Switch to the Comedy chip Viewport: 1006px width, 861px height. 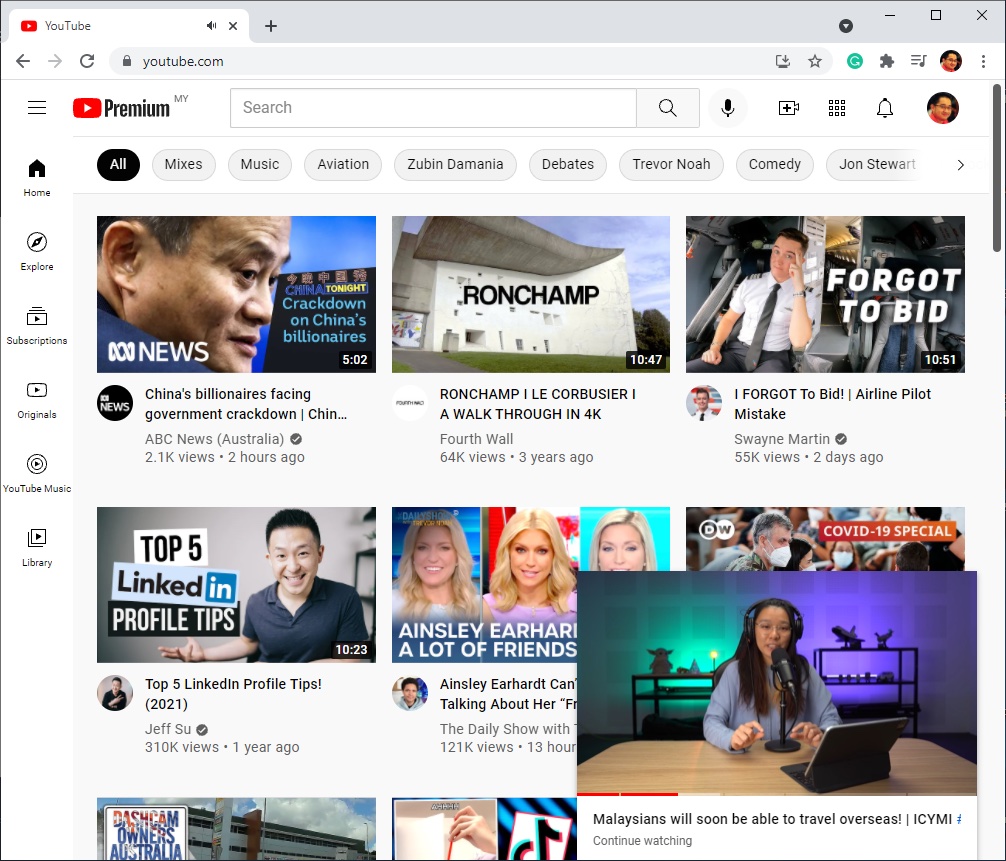775,164
